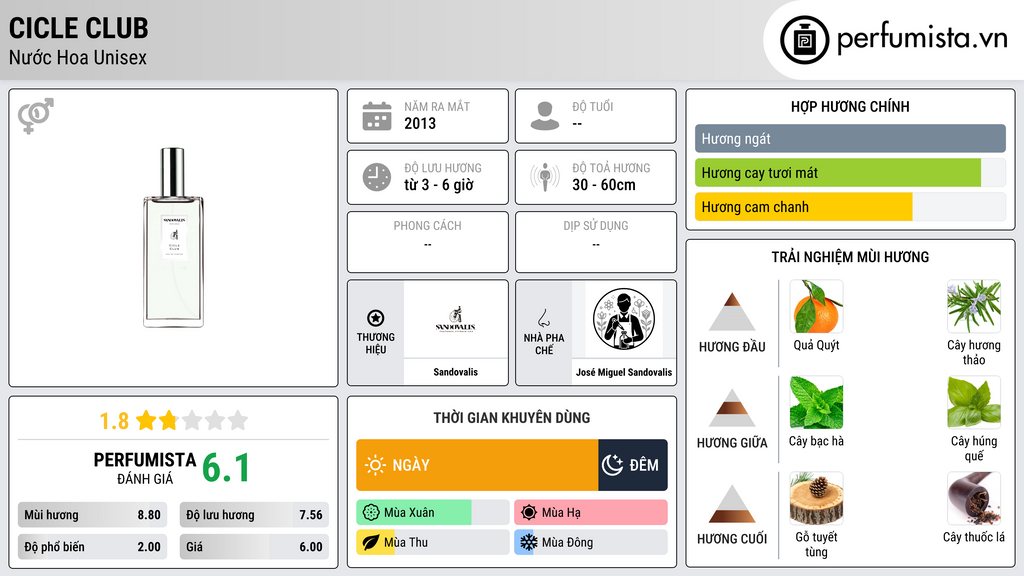Click the Độ lưu hương 7.56 score row

[254, 515]
